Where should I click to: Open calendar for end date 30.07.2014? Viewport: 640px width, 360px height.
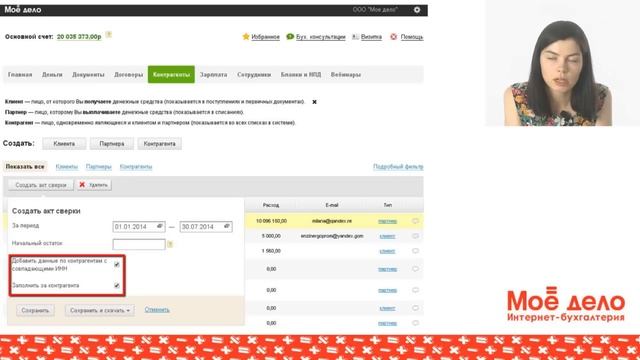pos(227,226)
